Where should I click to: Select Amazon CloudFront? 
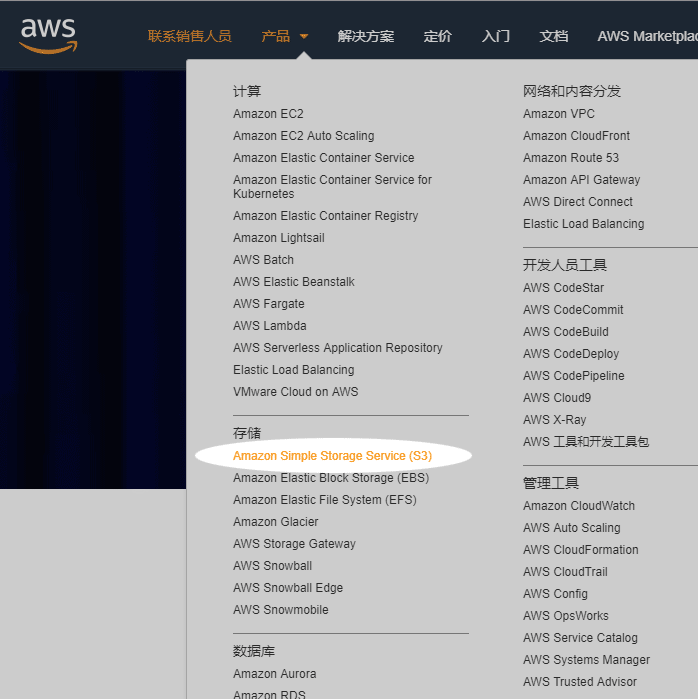pyautogui.click(x=576, y=136)
